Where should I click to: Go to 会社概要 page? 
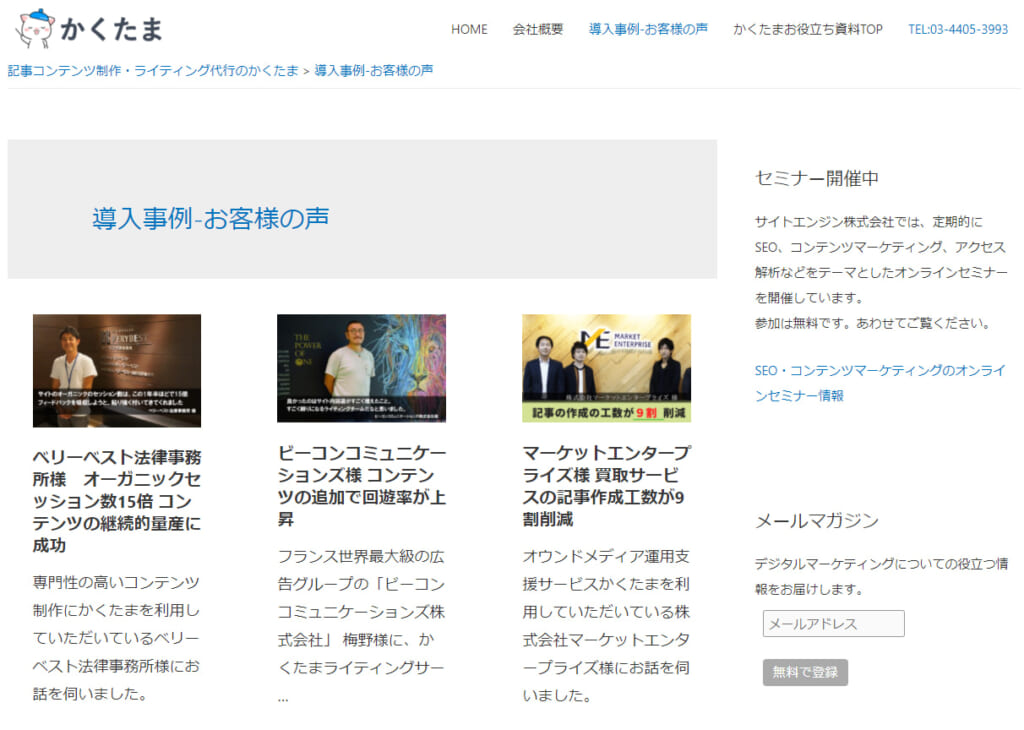click(537, 29)
